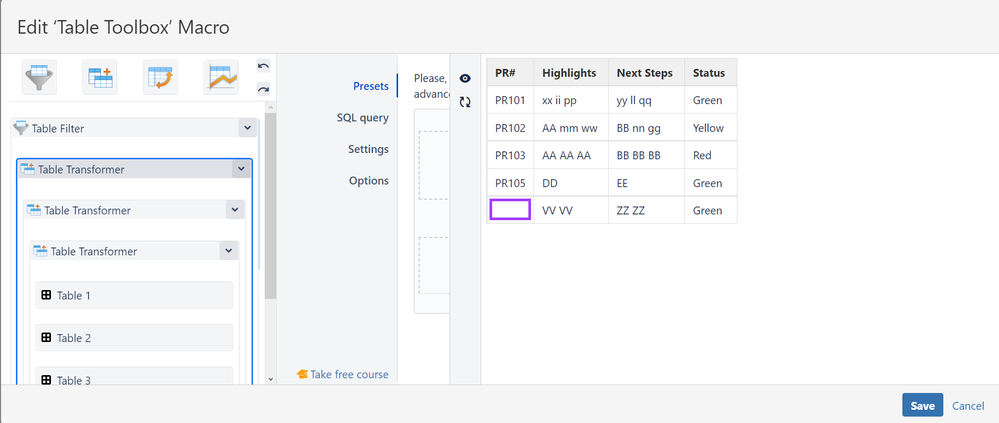Image resolution: width=999 pixels, height=423 pixels.
Task: Click the PR# column header
Action: [x=510, y=73]
